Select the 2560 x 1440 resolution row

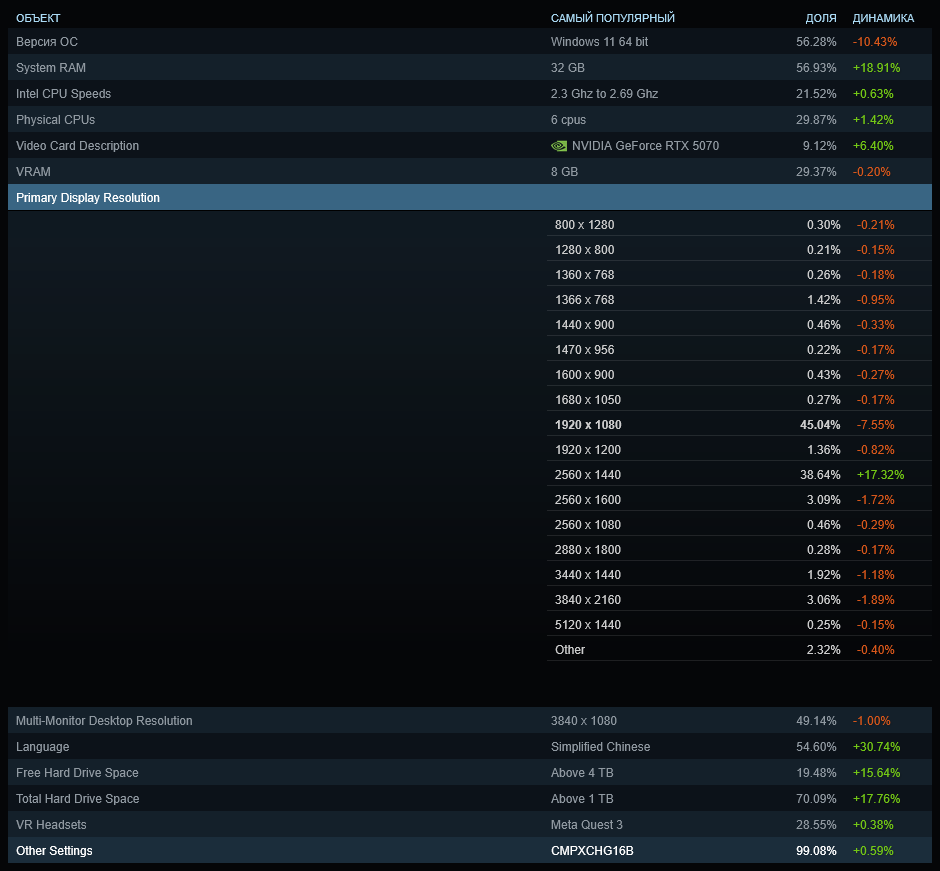(739, 474)
